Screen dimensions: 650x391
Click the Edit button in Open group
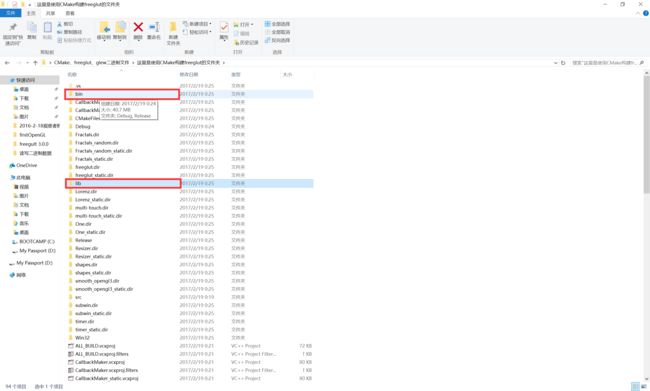[x=242, y=34]
